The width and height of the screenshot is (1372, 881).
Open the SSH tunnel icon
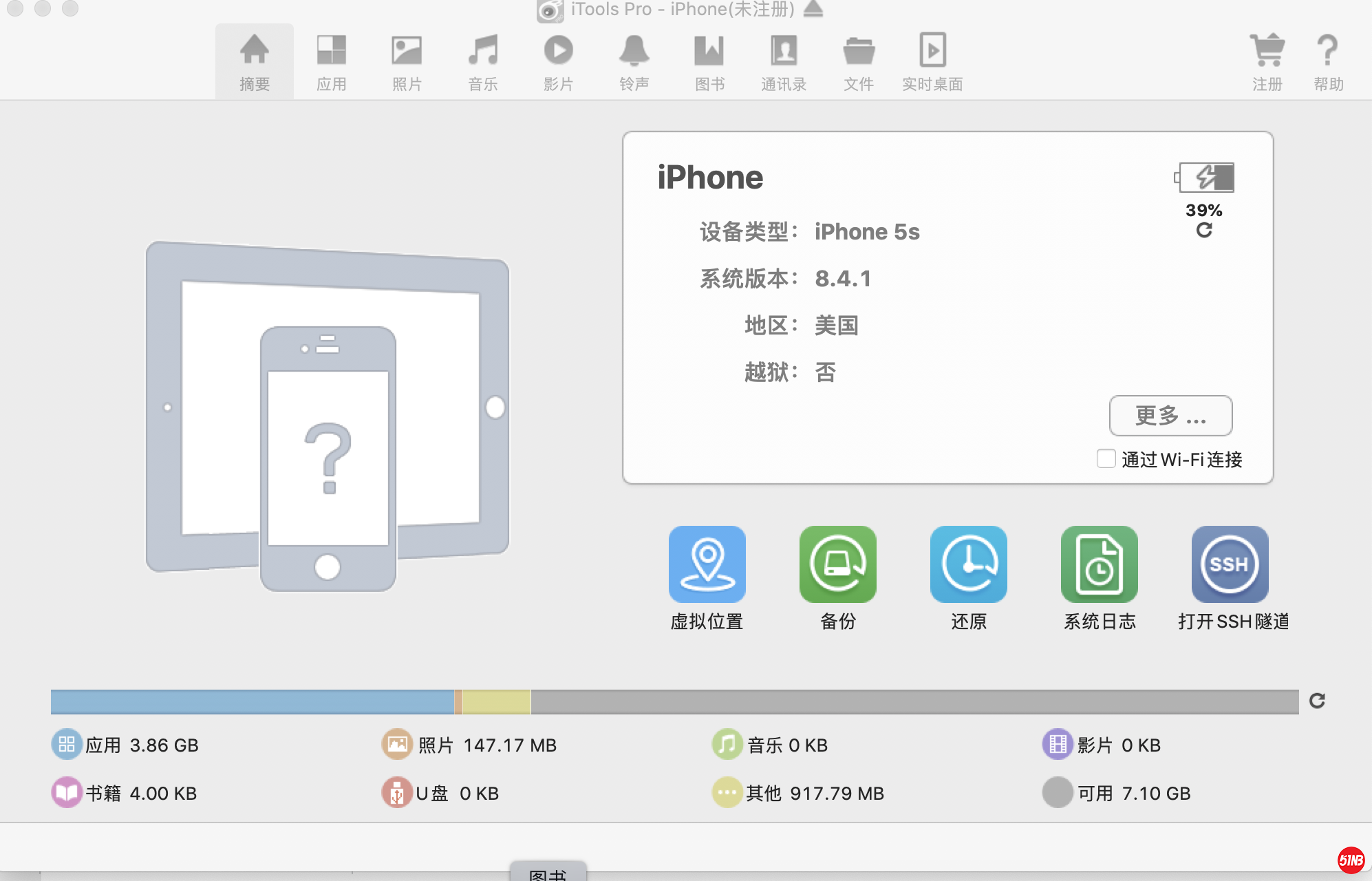(x=1230, y=564)
